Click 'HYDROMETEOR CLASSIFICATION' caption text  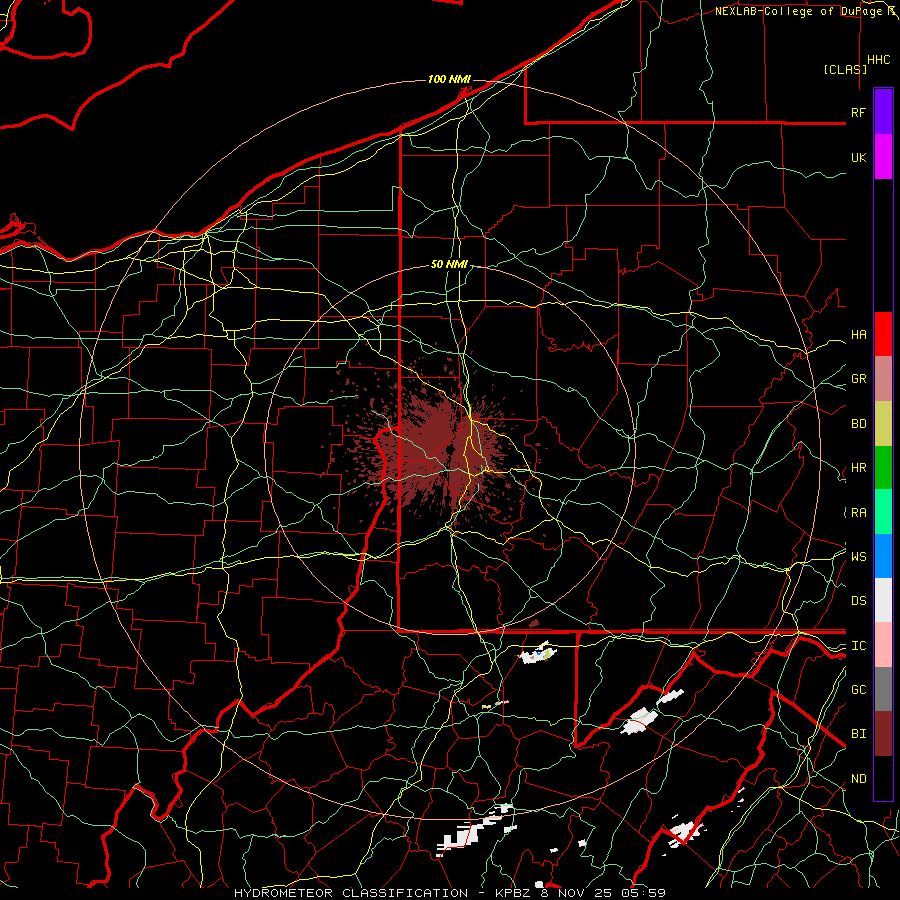click(351, 893)
